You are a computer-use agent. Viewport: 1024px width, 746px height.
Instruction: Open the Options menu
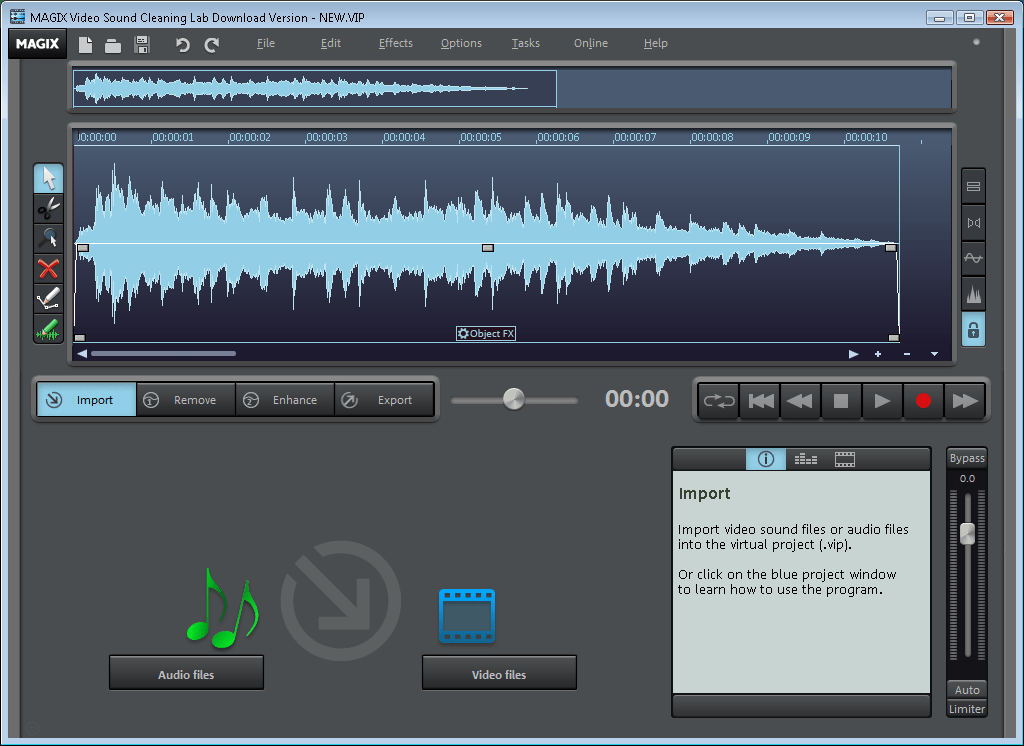coord(461,43)
